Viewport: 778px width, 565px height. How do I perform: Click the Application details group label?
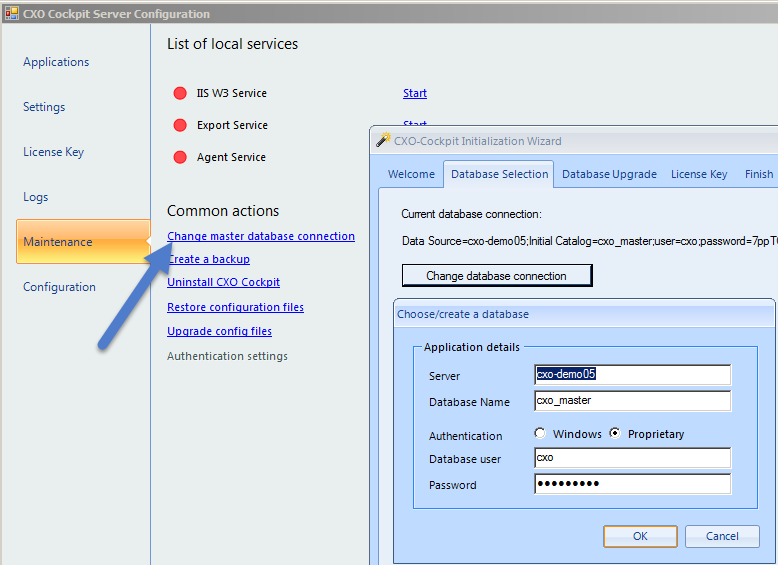(472, 347)
